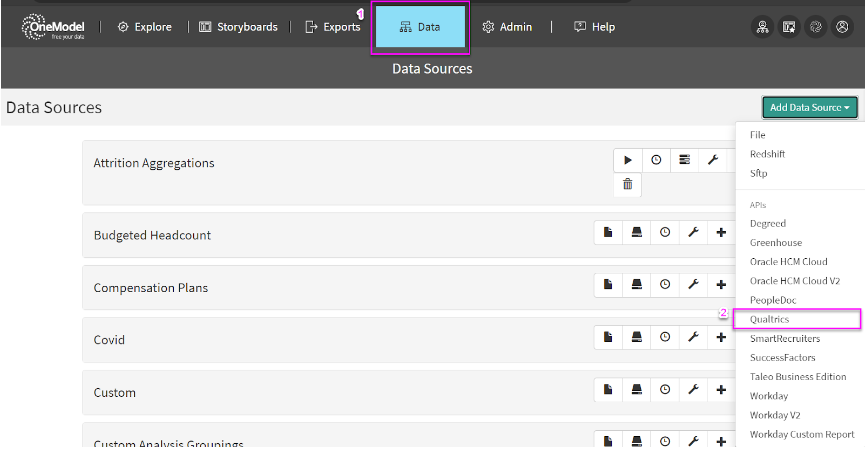Run the Attrition Aggregations data source
Image resolution: width=867 pixels, height=458 pixels.
[x=628, y=160]
